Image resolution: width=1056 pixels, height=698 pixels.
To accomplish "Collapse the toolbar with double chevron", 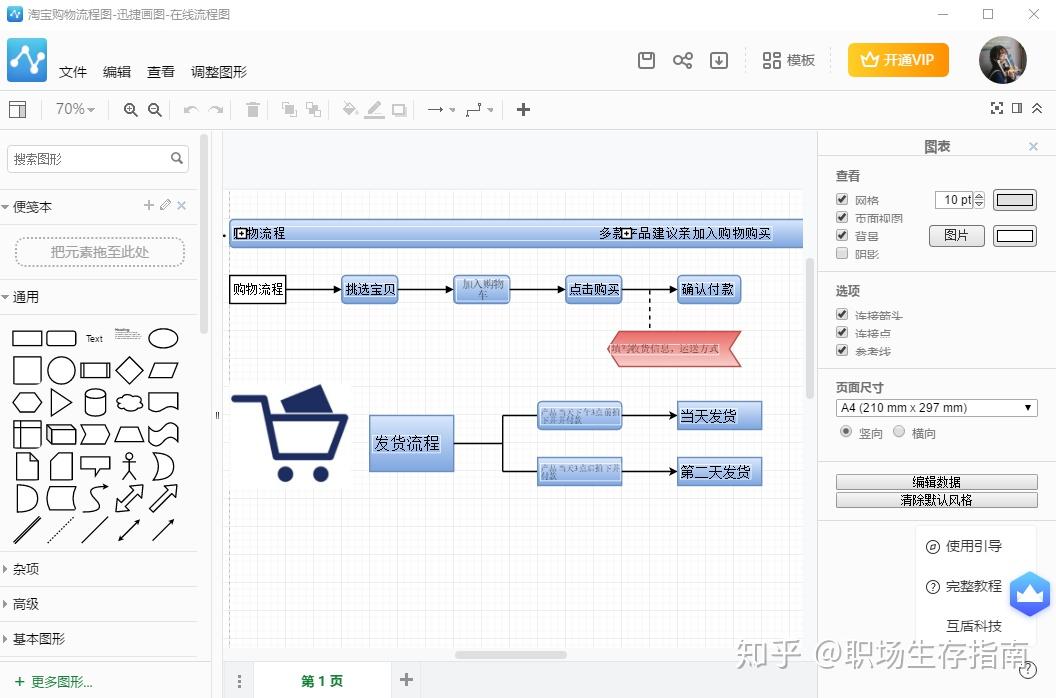I will (1037, 108).
